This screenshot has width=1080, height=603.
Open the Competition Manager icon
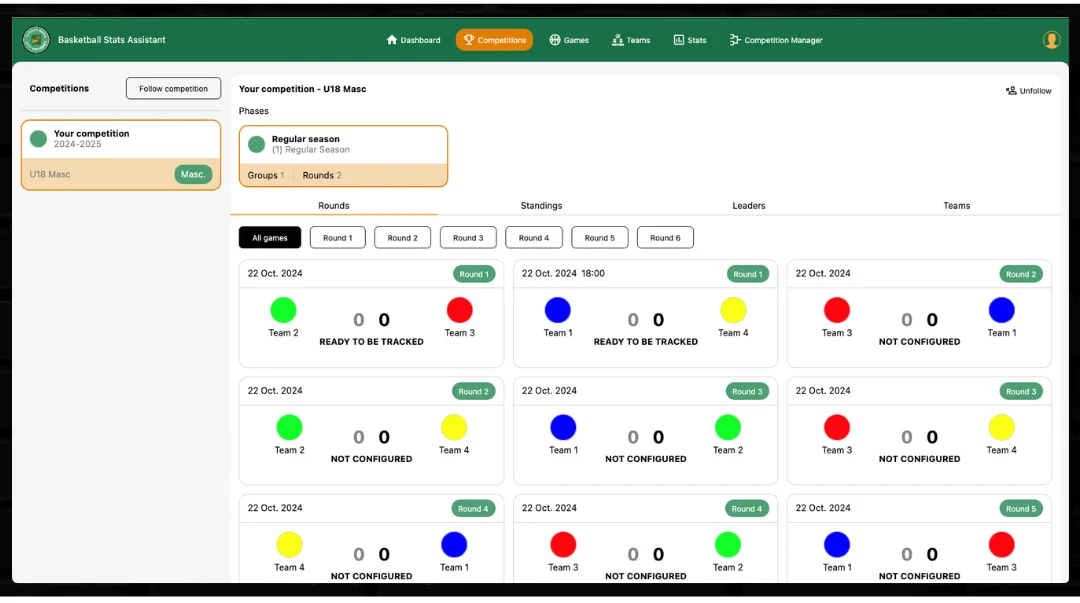point(735,40)
